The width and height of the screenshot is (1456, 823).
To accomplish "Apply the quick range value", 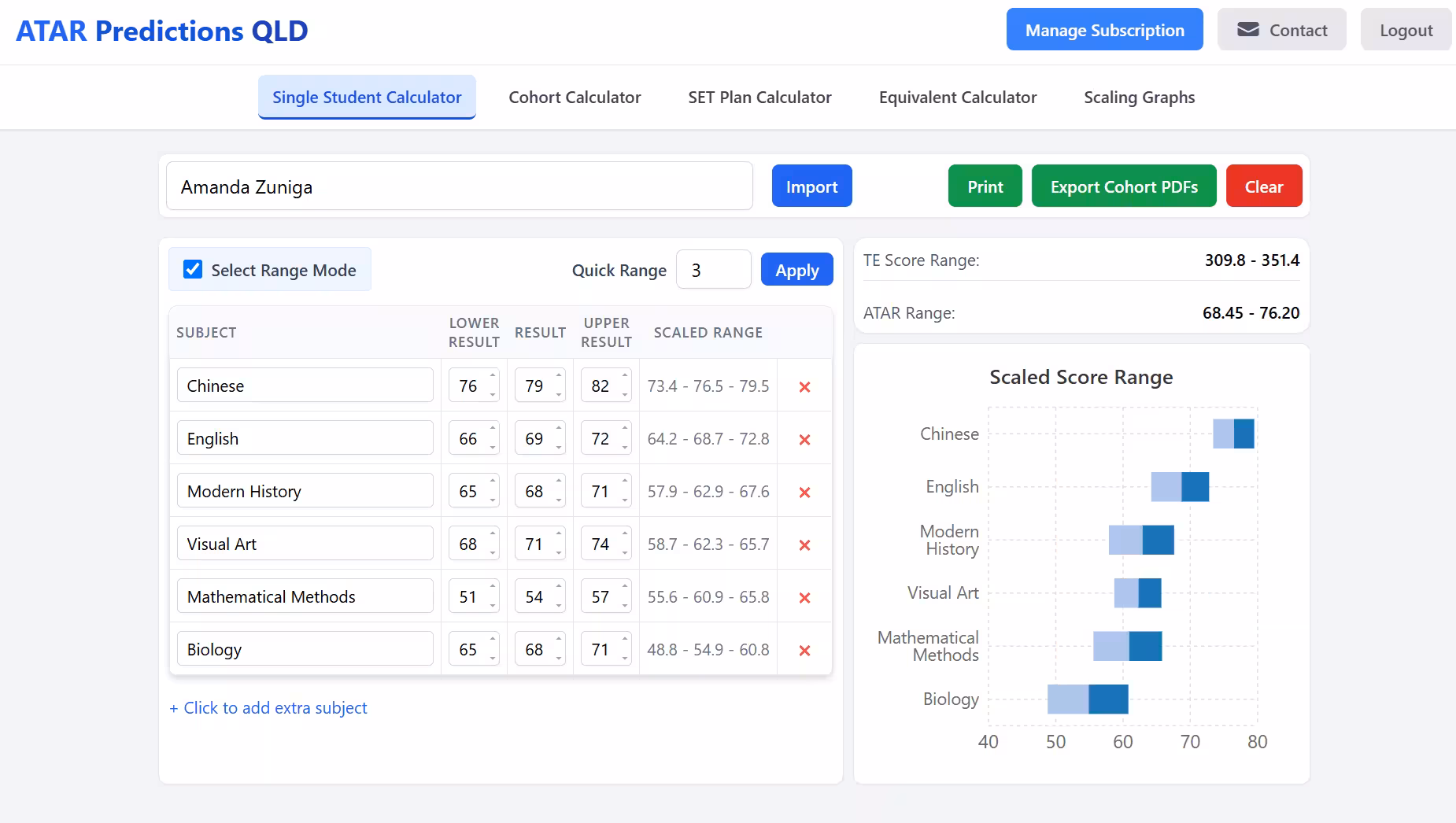I will point(796,270).
